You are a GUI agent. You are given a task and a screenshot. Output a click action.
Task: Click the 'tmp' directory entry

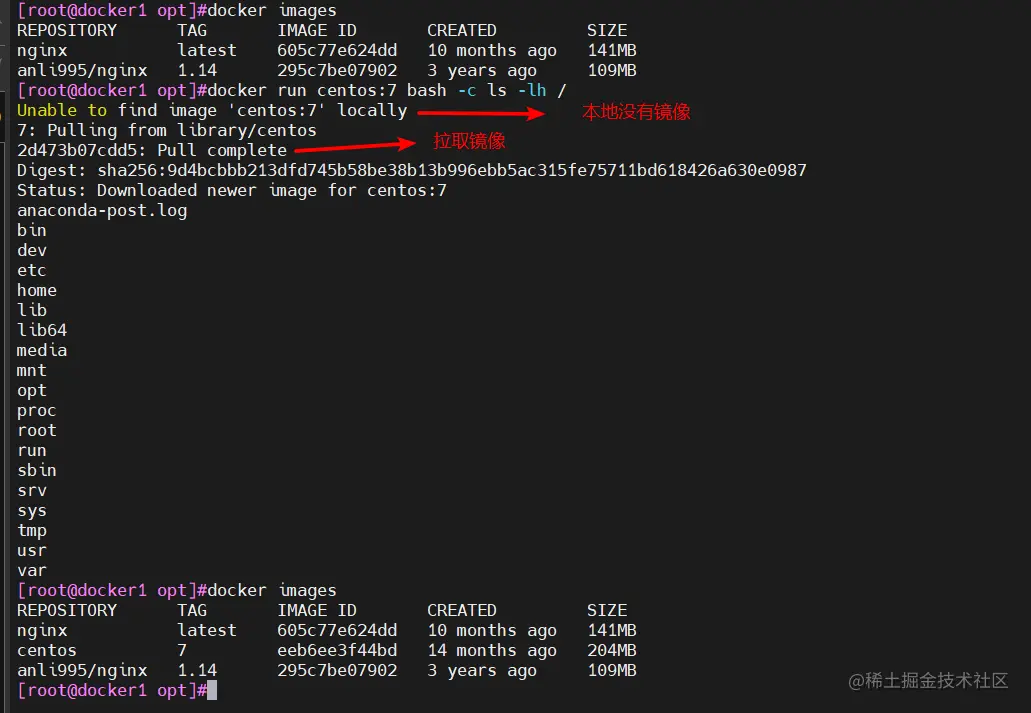32,531
